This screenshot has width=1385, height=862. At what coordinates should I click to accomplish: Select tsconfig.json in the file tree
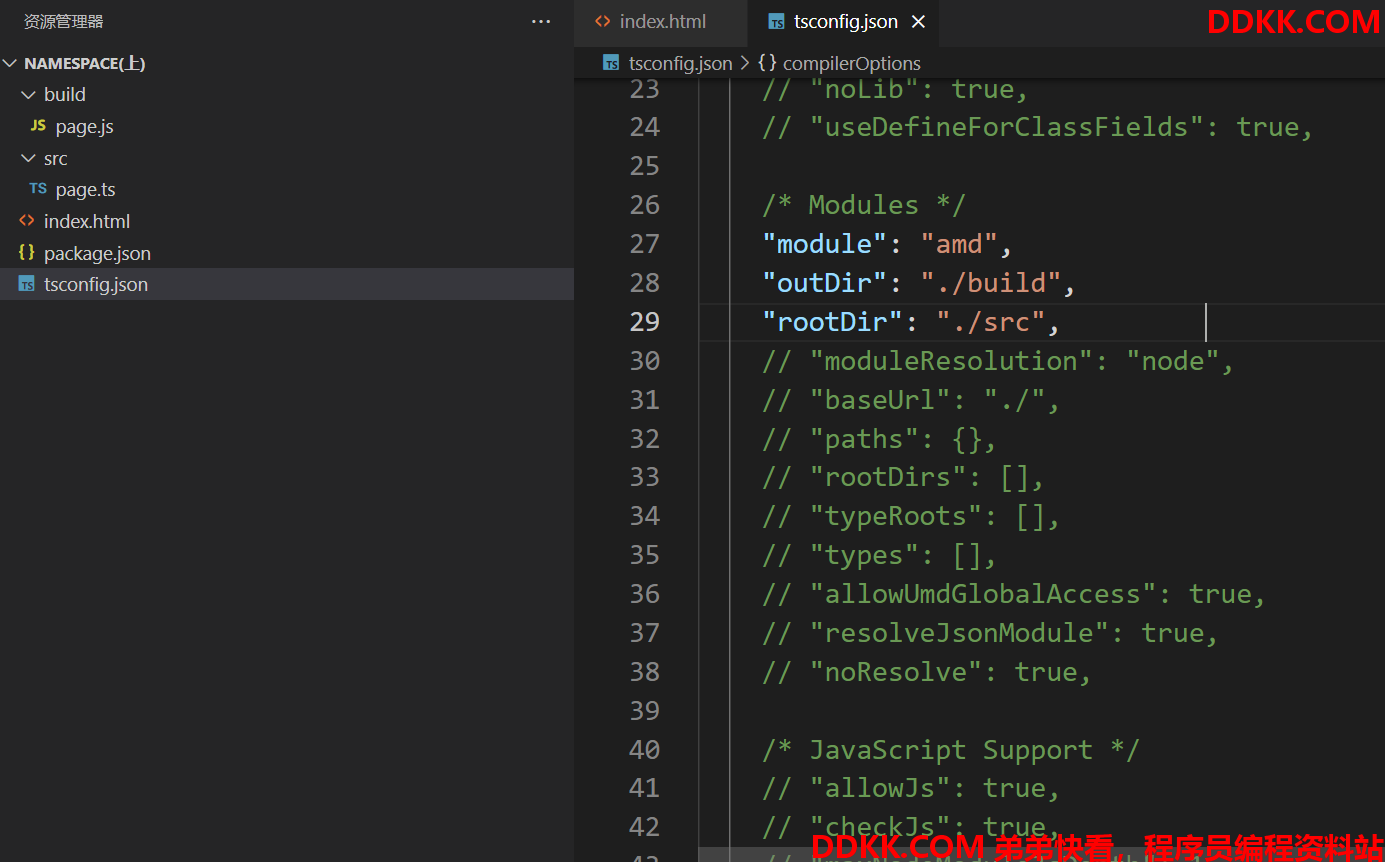point(287,284)
